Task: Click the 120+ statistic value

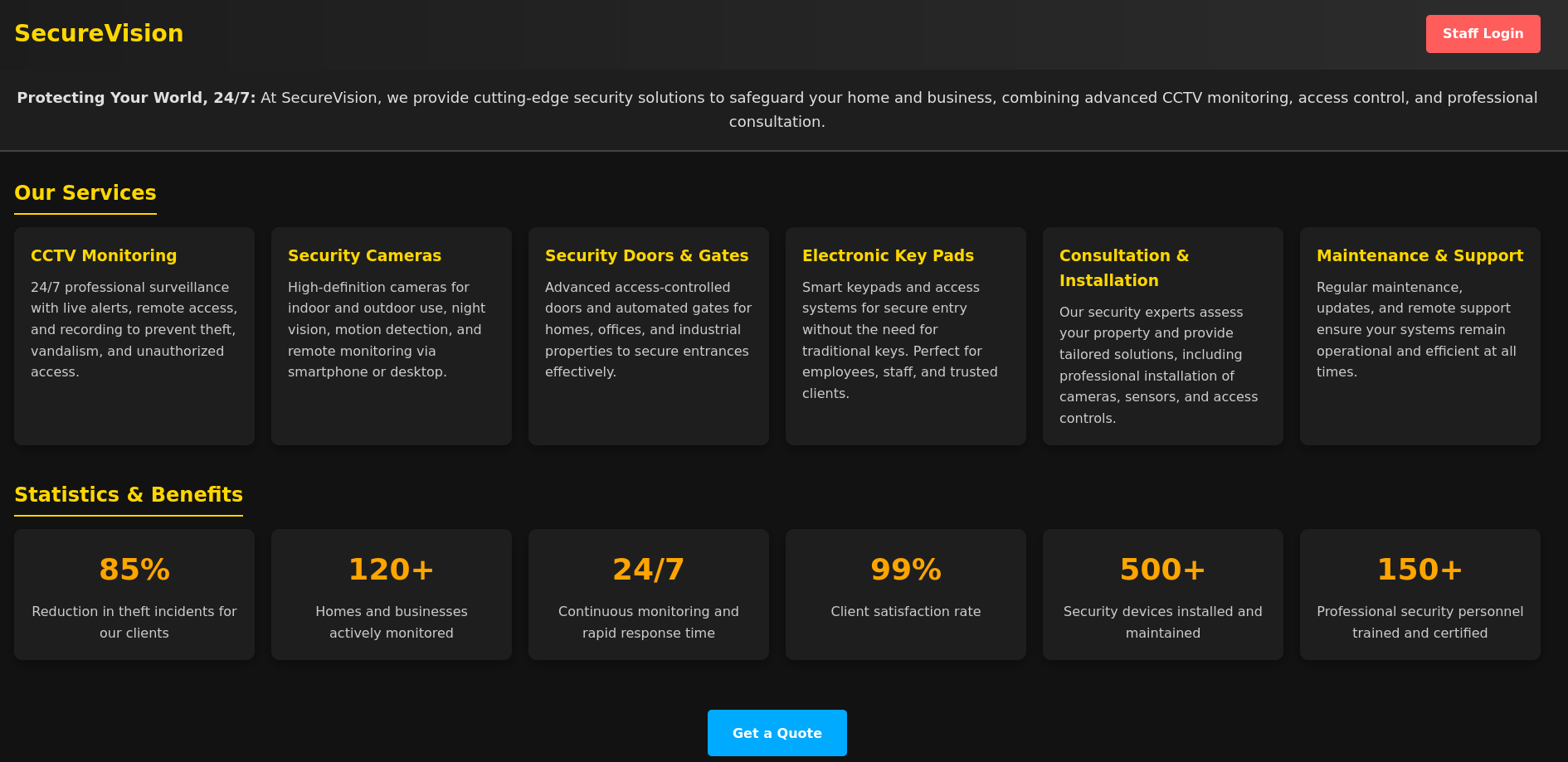Action: pos(392,570)
